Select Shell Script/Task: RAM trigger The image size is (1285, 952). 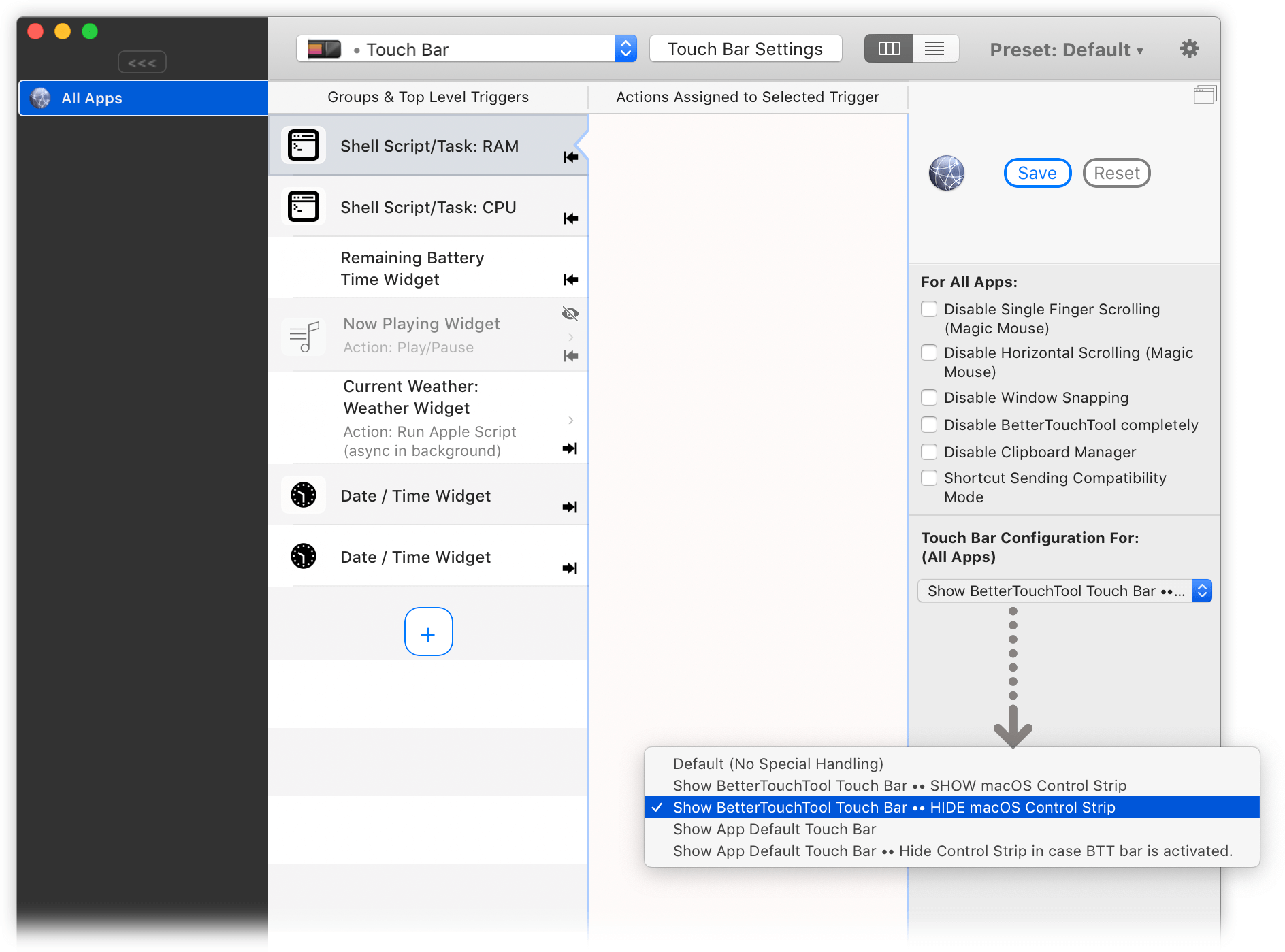tap(428, 146)
